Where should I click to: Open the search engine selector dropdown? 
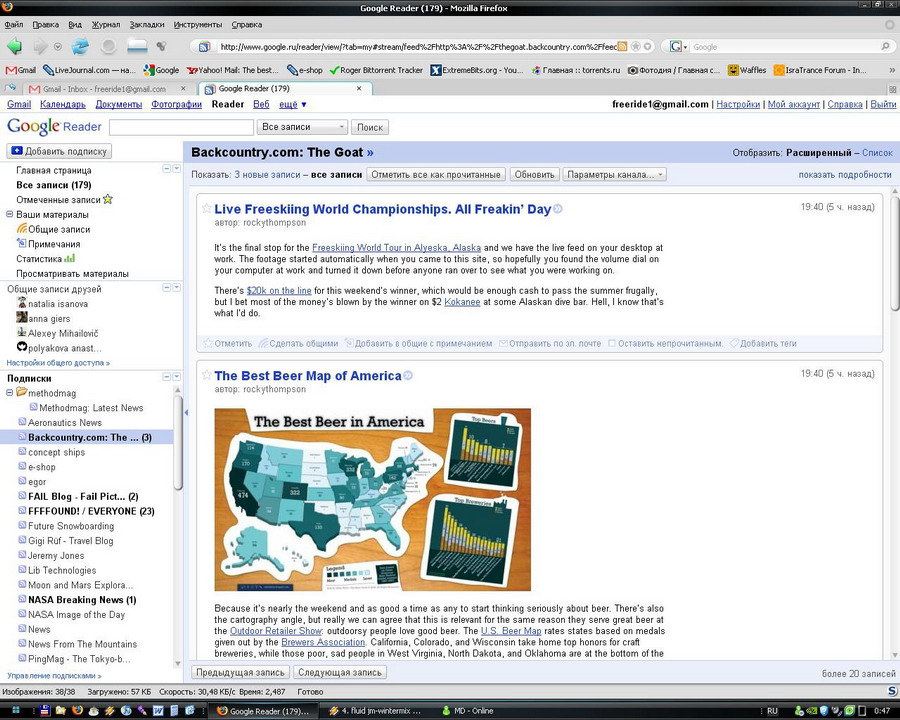tap(678, 47)
